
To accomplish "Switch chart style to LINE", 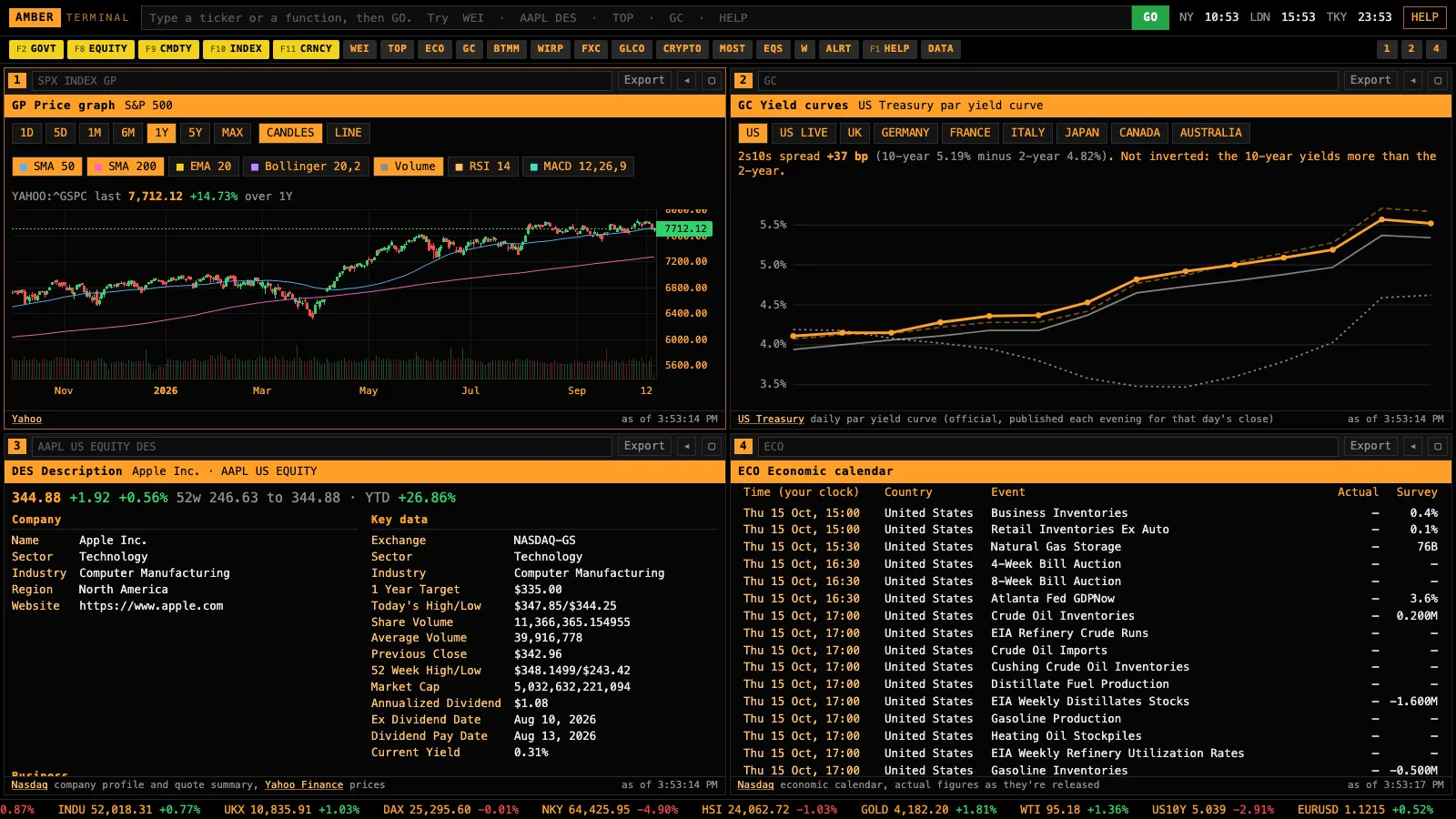I will pos(348,133).
